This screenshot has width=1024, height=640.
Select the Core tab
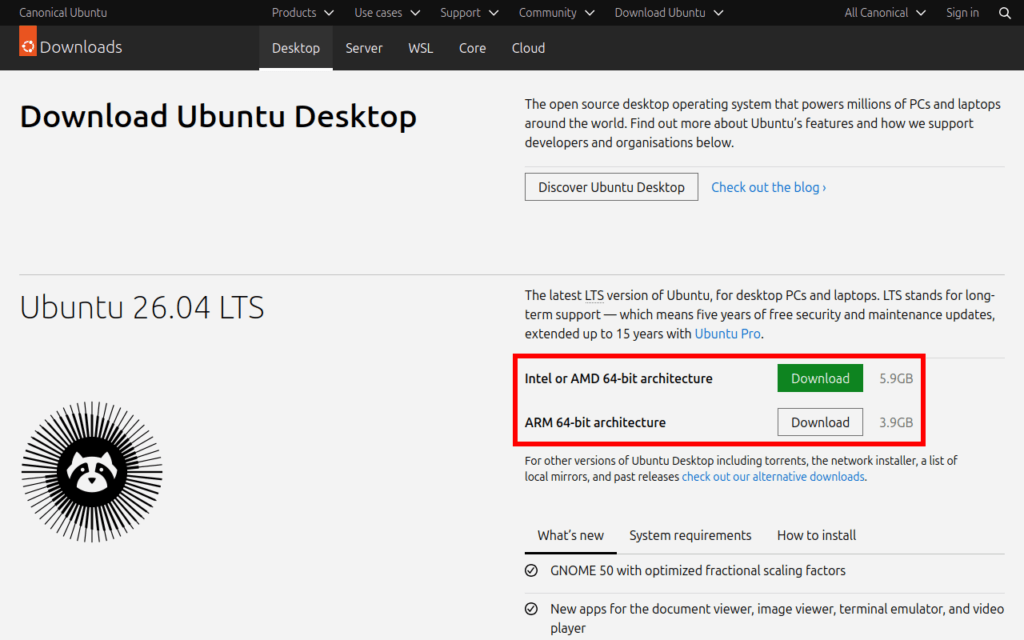point(472,48)
